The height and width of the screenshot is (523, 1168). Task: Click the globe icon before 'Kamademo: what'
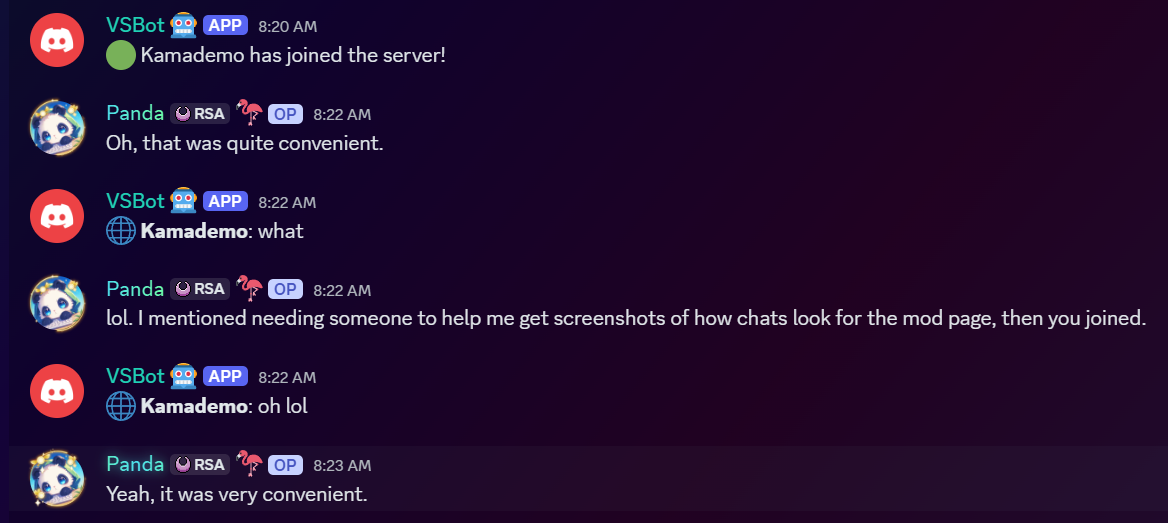pos(121,231)
